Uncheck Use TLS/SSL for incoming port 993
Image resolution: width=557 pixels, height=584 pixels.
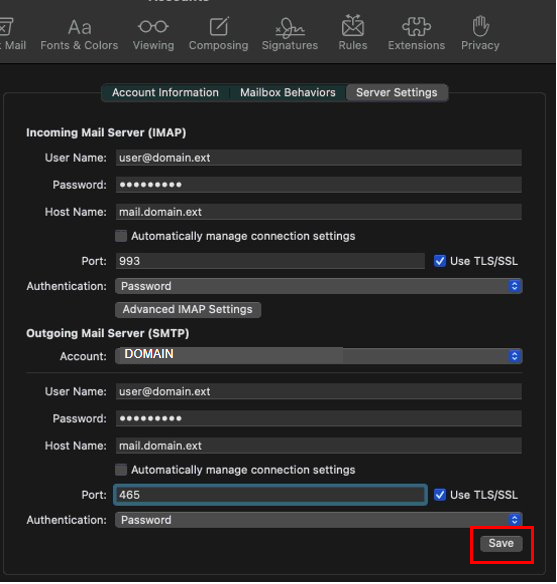pos(440,261)
